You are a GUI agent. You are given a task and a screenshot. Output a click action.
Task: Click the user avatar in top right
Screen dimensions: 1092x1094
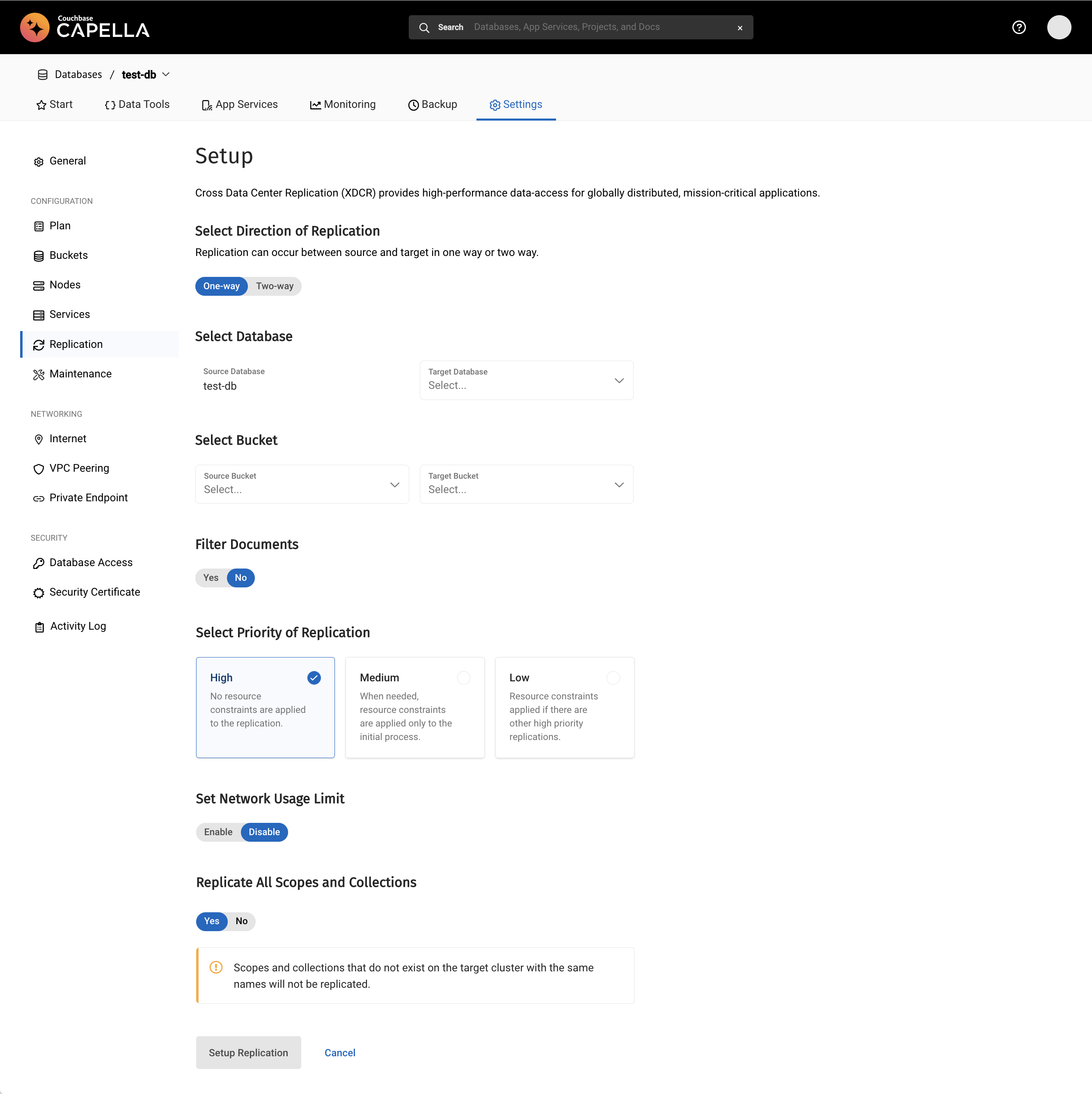[1060, 27]
